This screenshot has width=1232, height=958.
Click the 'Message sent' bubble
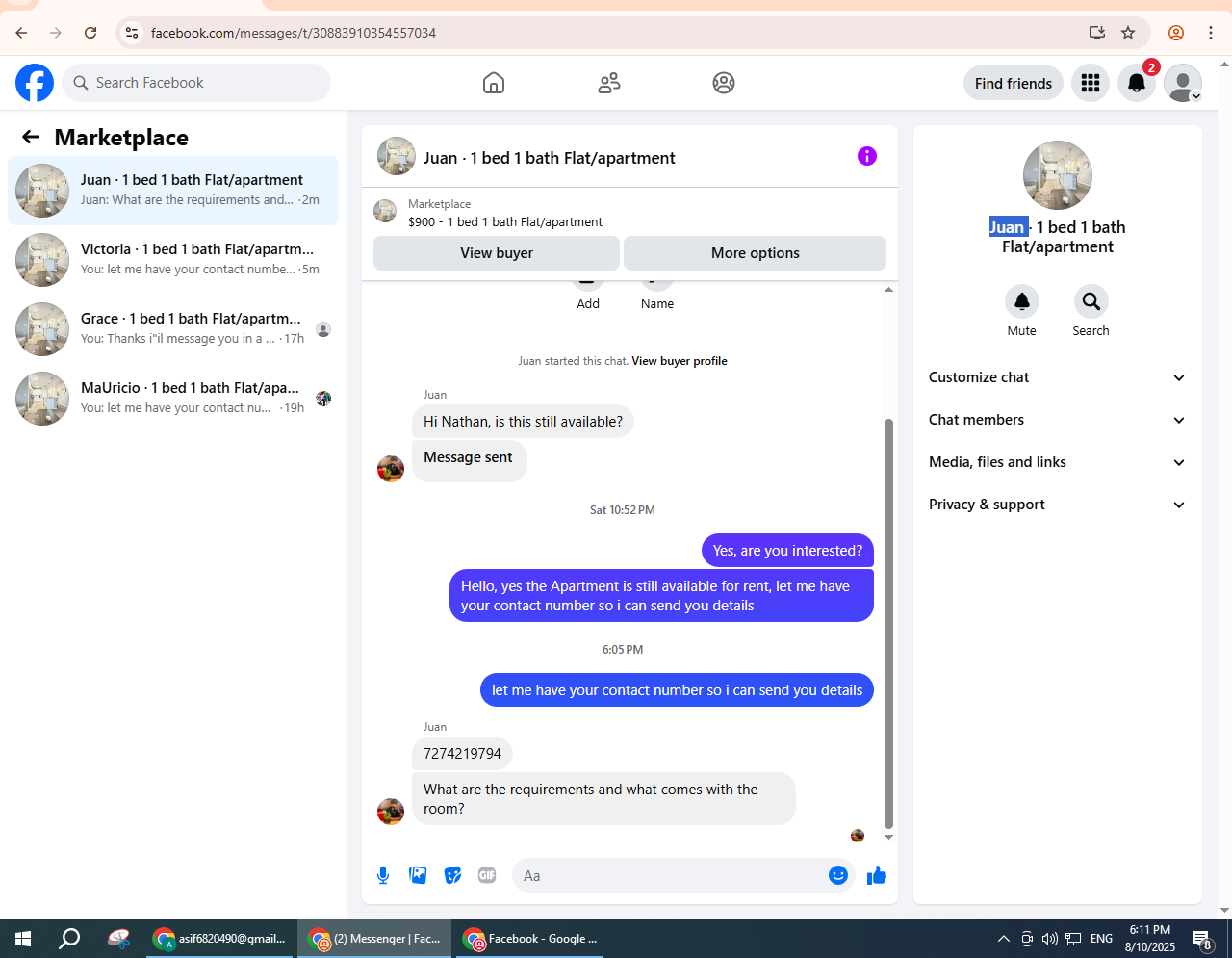(469, 461)
